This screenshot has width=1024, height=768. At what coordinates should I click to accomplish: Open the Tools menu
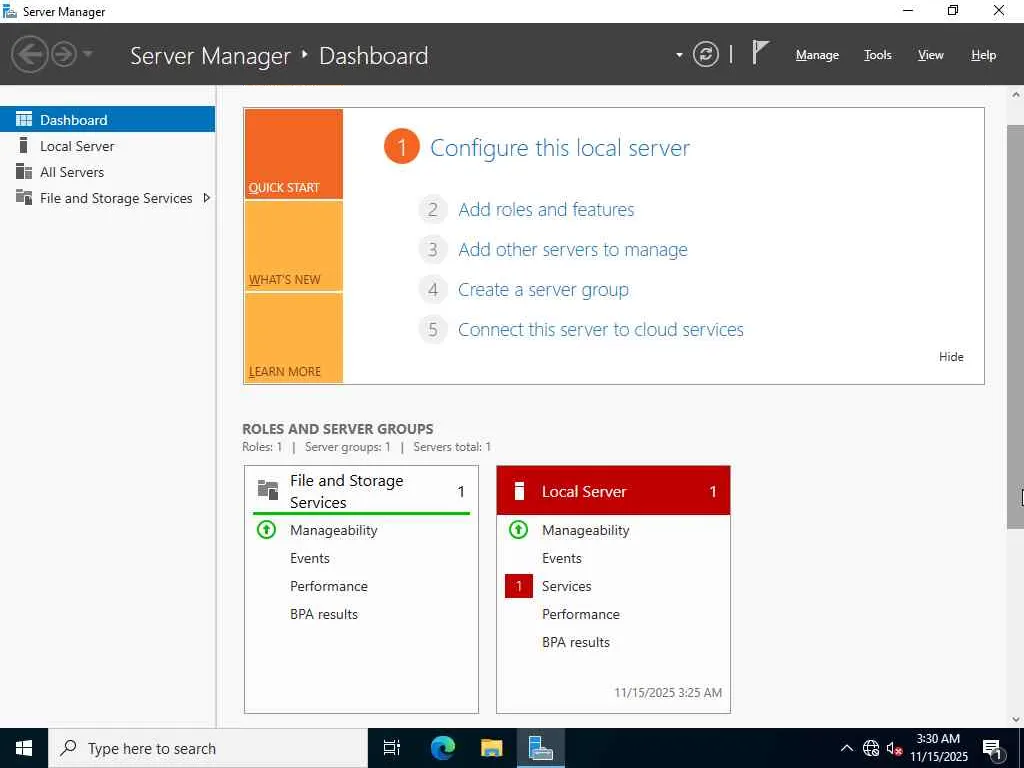click(x=877, y=55)
